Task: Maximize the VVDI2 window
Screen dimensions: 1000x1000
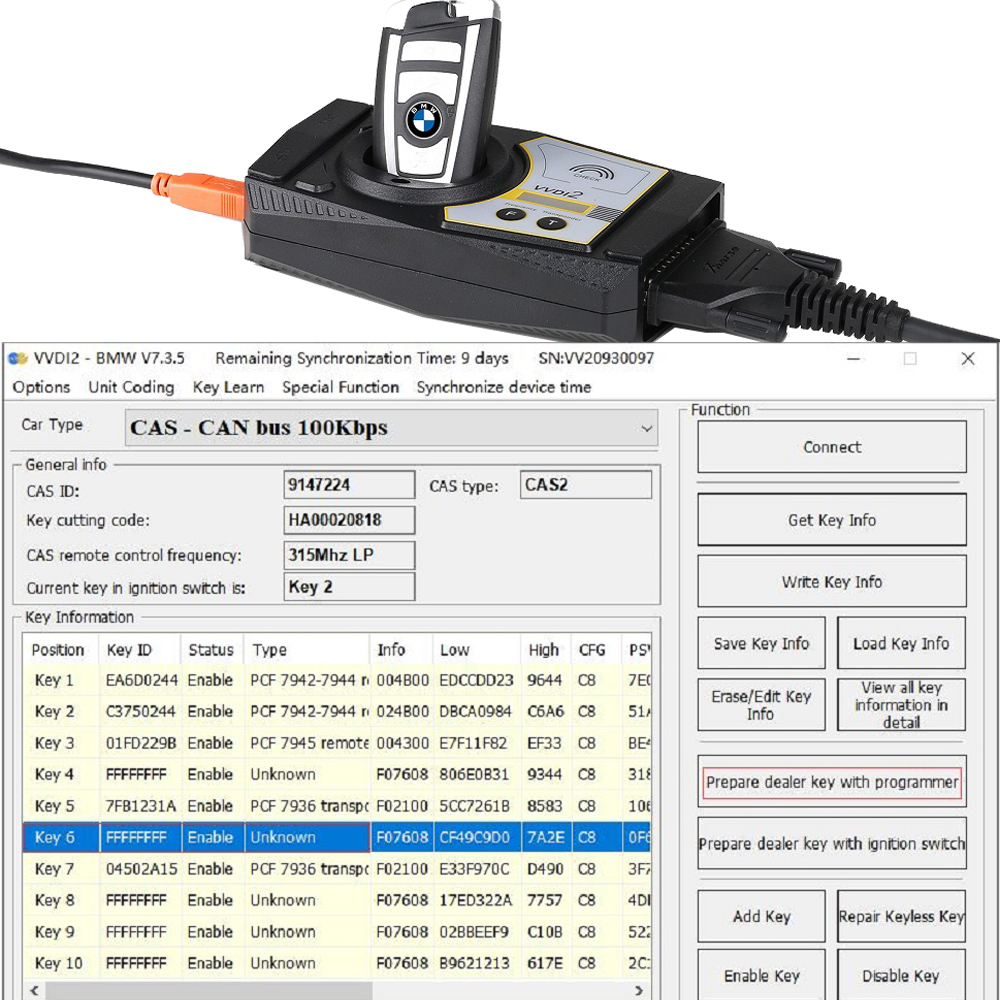Action: coord(910,359)
